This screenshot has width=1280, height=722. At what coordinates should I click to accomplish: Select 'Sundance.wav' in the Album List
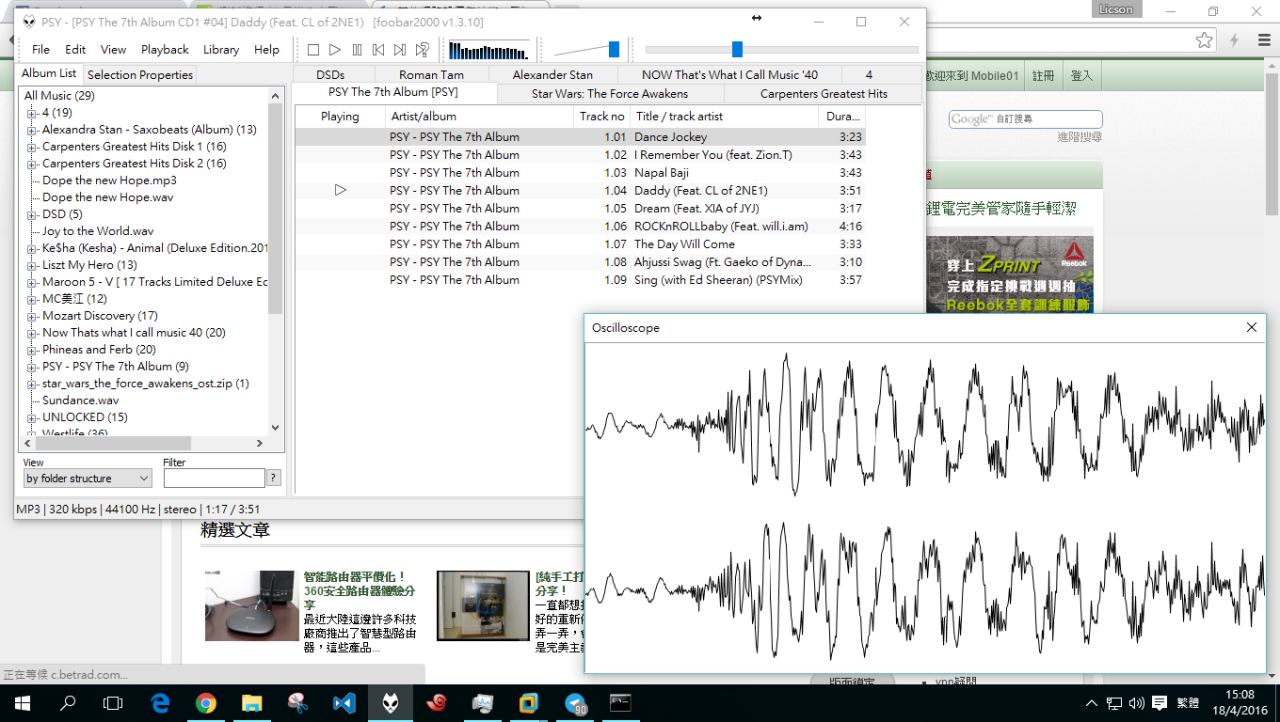tap(80, 401)
